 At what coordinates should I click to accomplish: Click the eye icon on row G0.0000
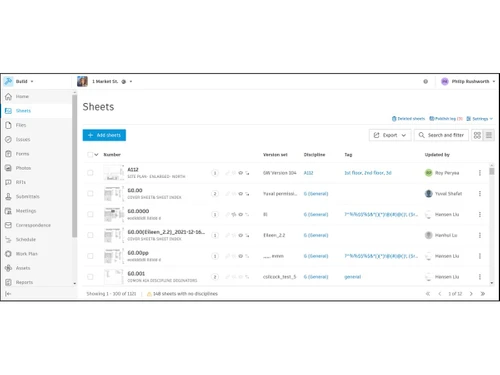point(240,215)
